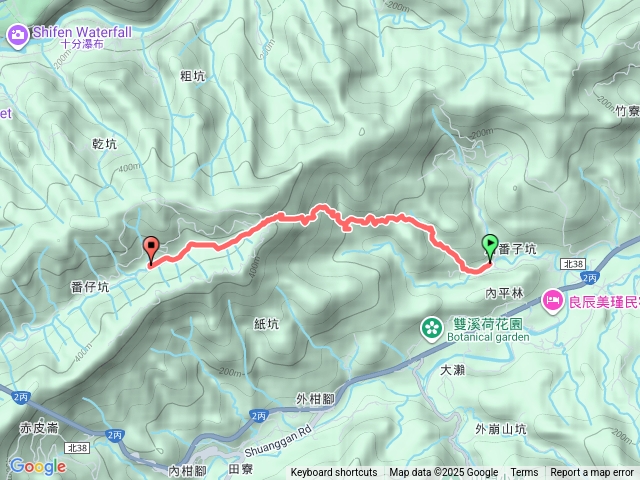
Task: Open the 雙溪荷花園 Botanical garden pin
Action: tap(432, 329)
